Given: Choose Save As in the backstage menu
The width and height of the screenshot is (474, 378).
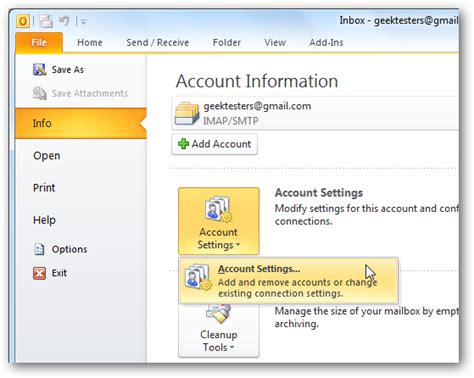Looking at the screenshot, I should point(67,70).
